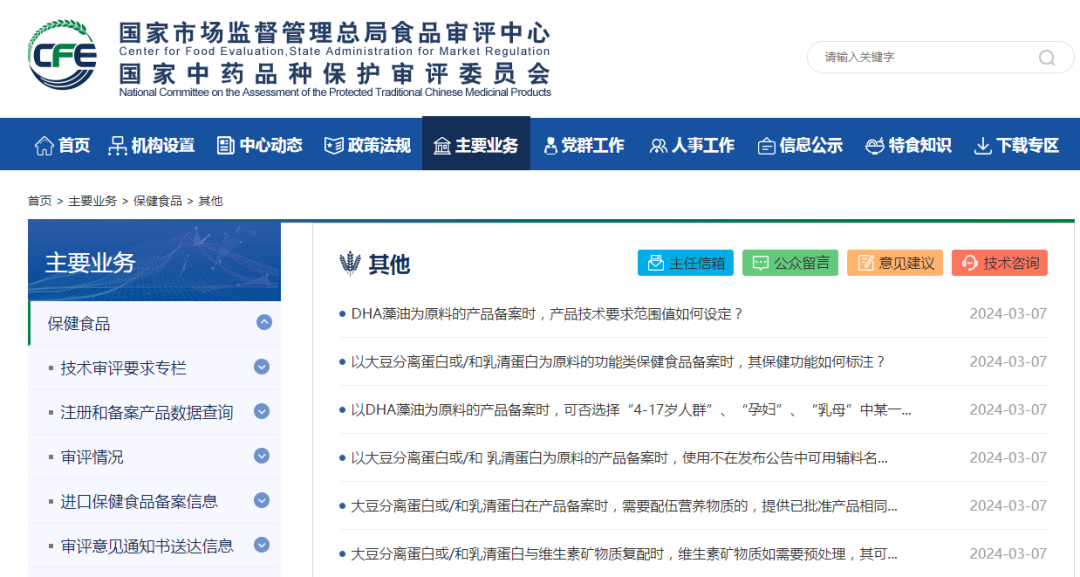This screenshot has height=577, width=1080.
Task: Collapse the 保健食品 sidebar section
Action: click(x=264, y=322)
